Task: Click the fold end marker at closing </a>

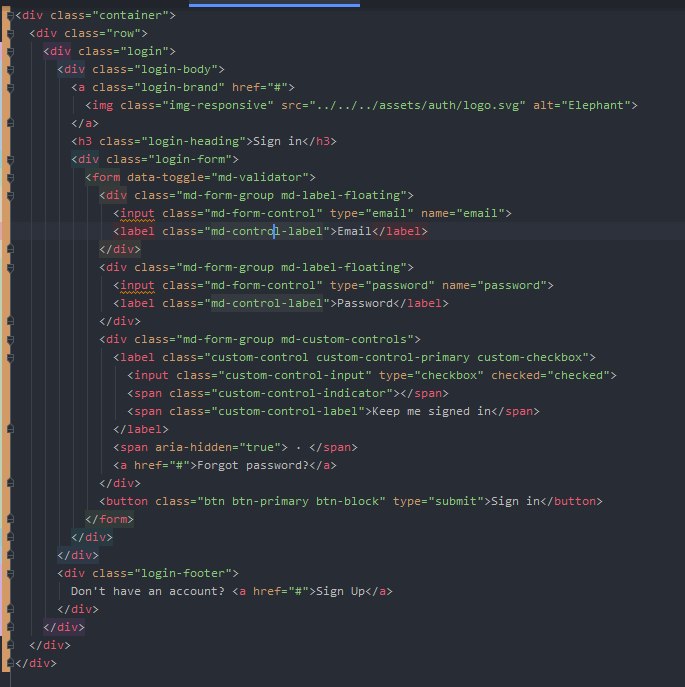Action: click(11, 123)
